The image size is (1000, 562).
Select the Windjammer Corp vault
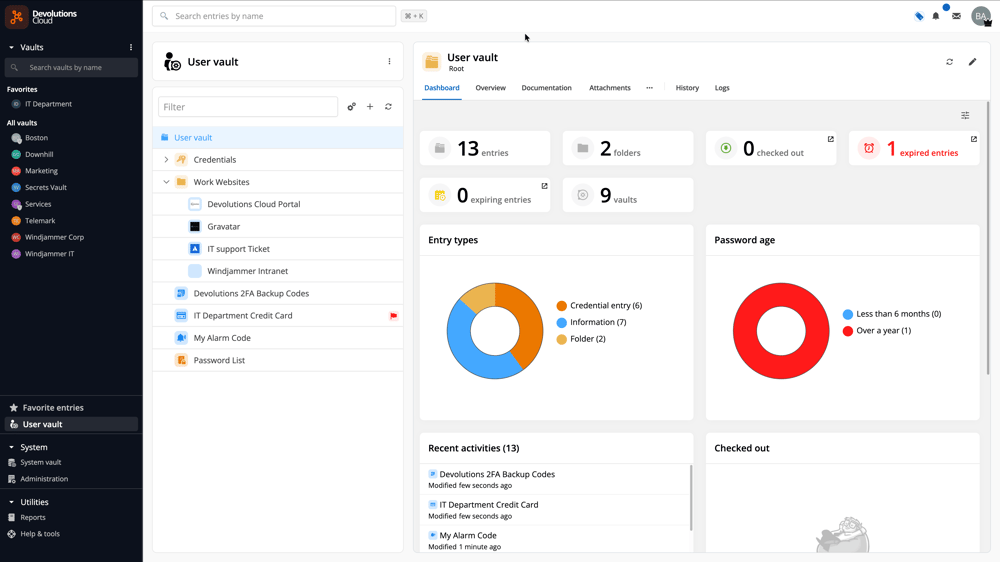coord(54,237)
